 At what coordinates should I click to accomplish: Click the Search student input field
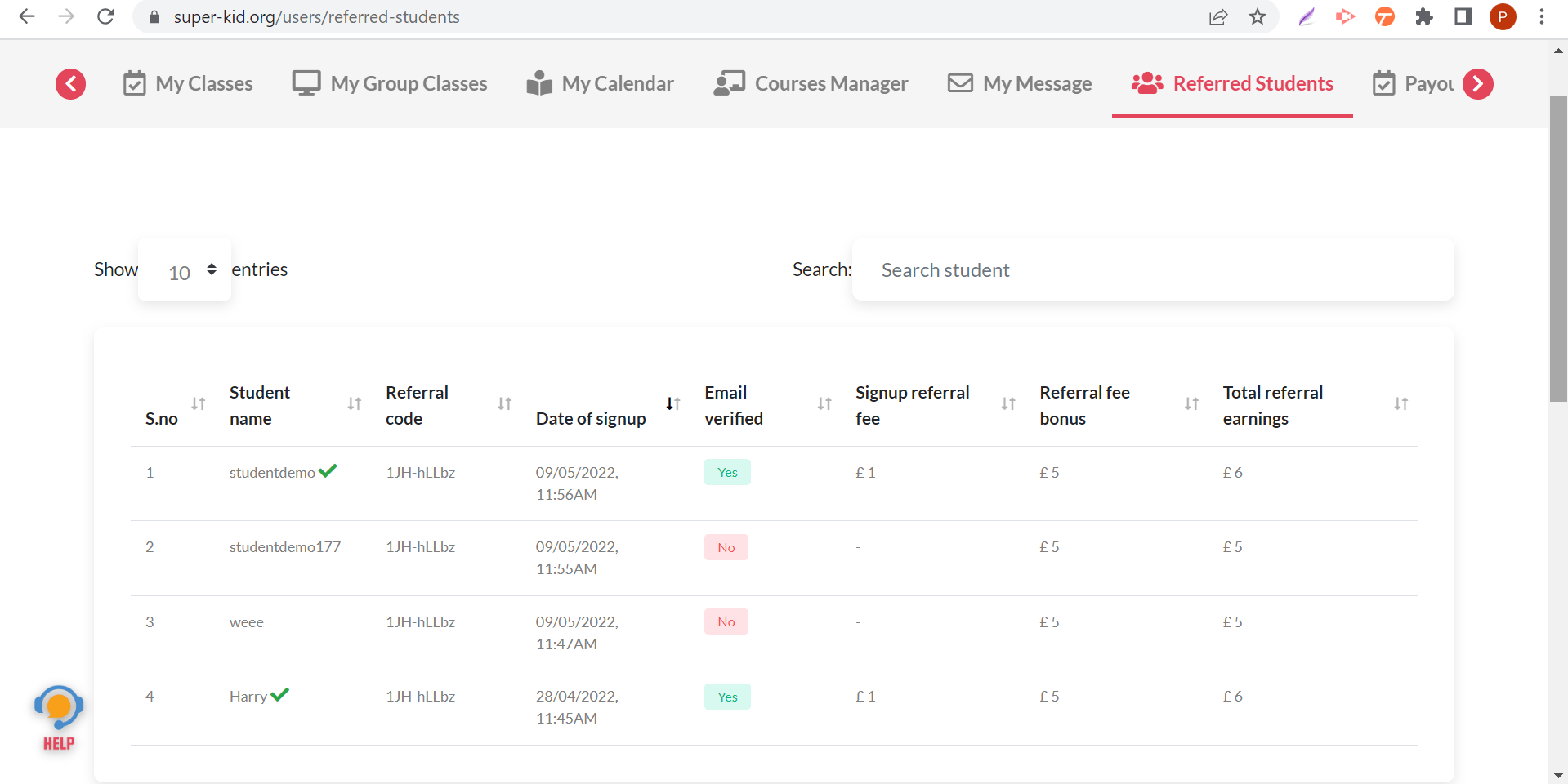[1153, 270]
